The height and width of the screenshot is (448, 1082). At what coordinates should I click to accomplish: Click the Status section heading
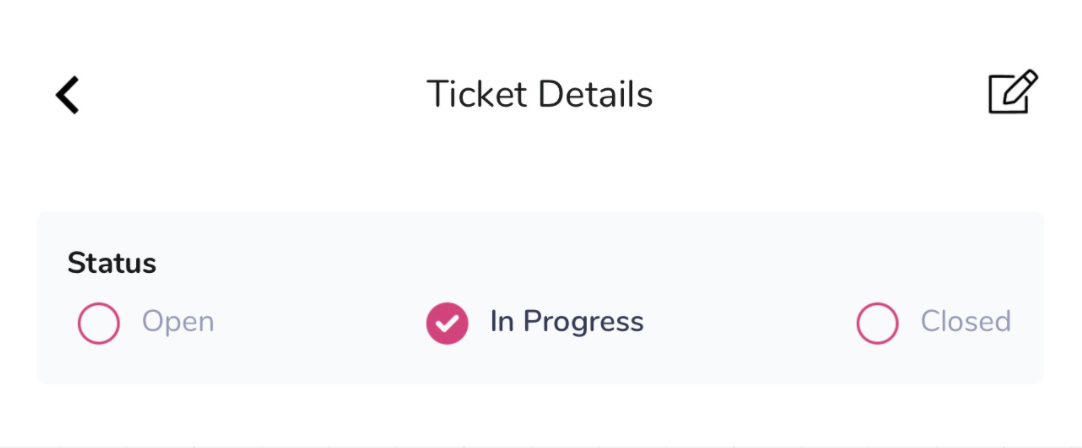click(x=112, y=263)
